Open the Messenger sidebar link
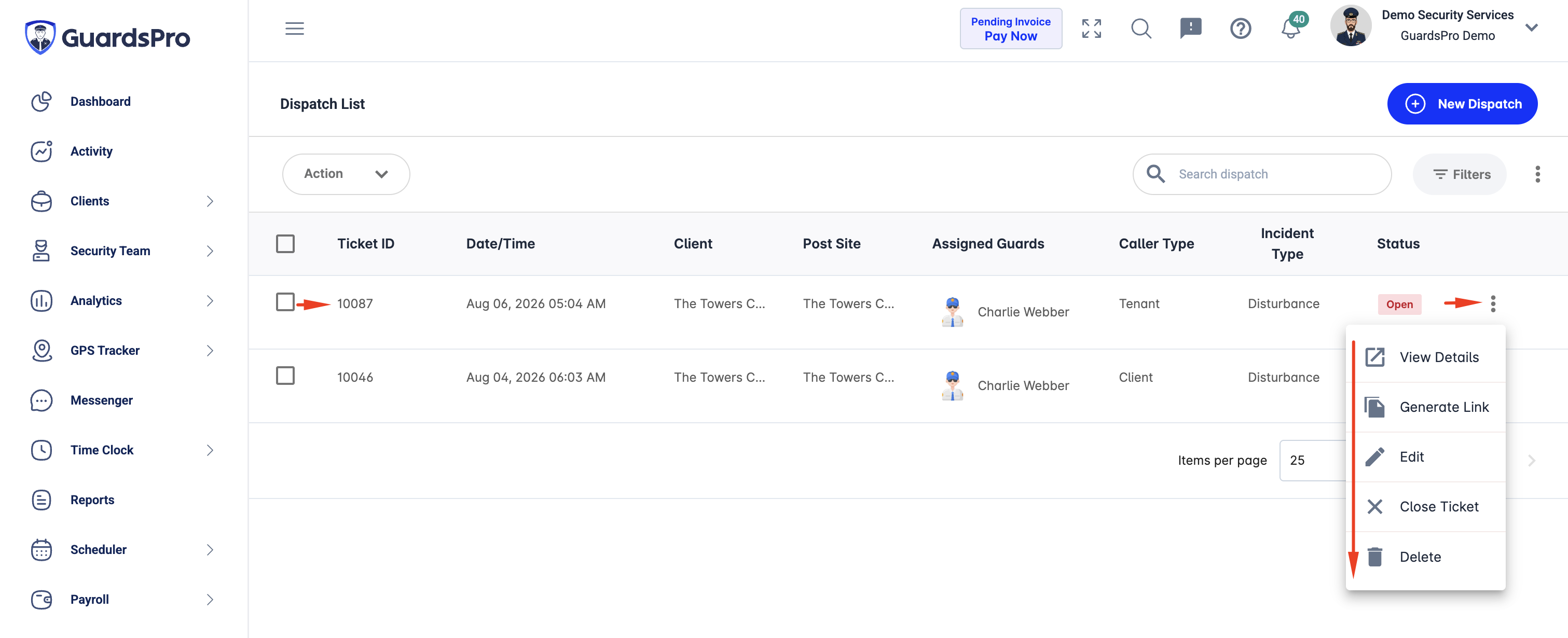 (102, 400)
